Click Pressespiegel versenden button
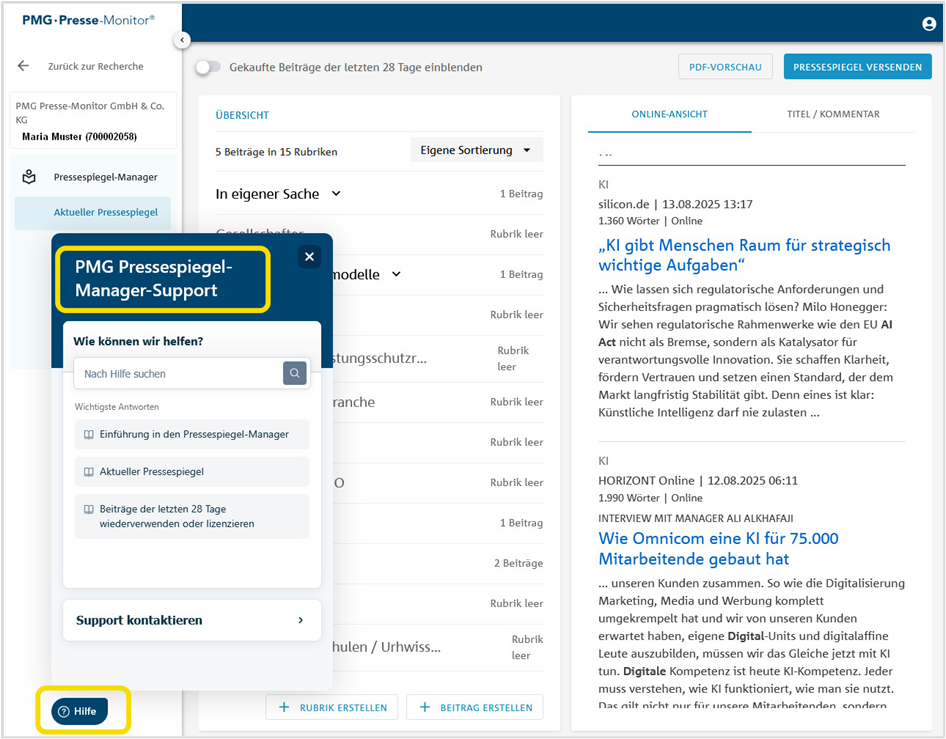Screen dimensions: 946x739 857,67
